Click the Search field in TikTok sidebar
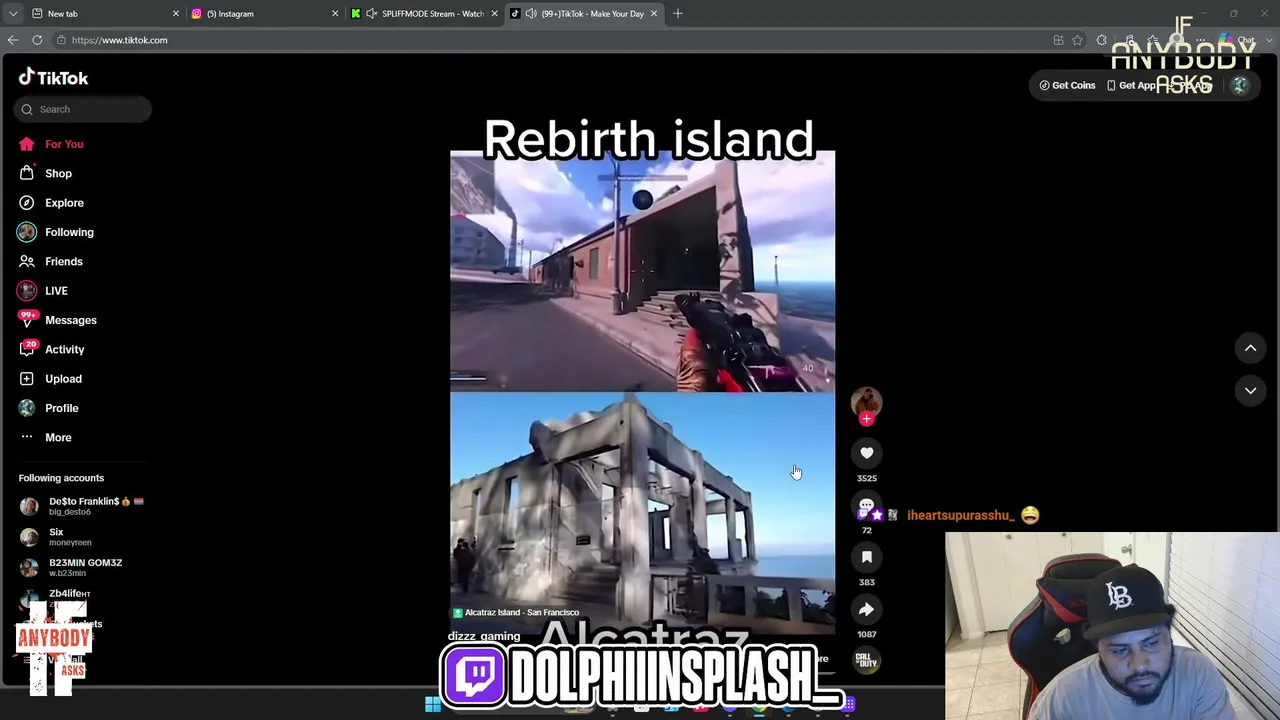This screenshot has height=720, width=1280. coord(83,109)
